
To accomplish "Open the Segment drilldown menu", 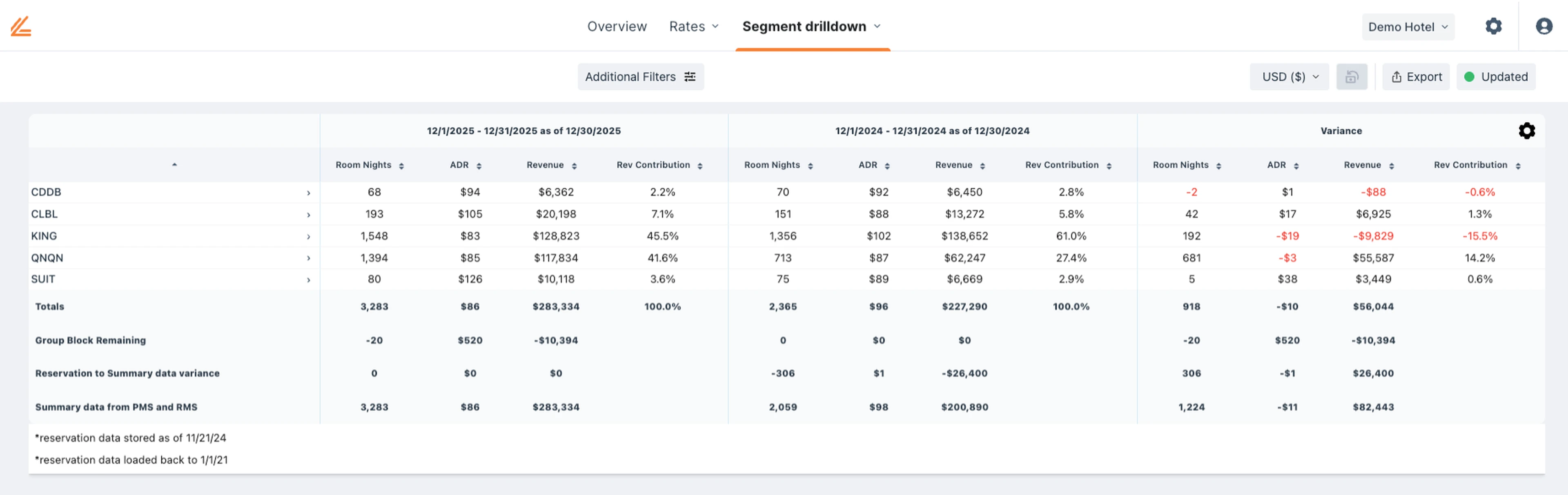I will [x=811, y=26].
